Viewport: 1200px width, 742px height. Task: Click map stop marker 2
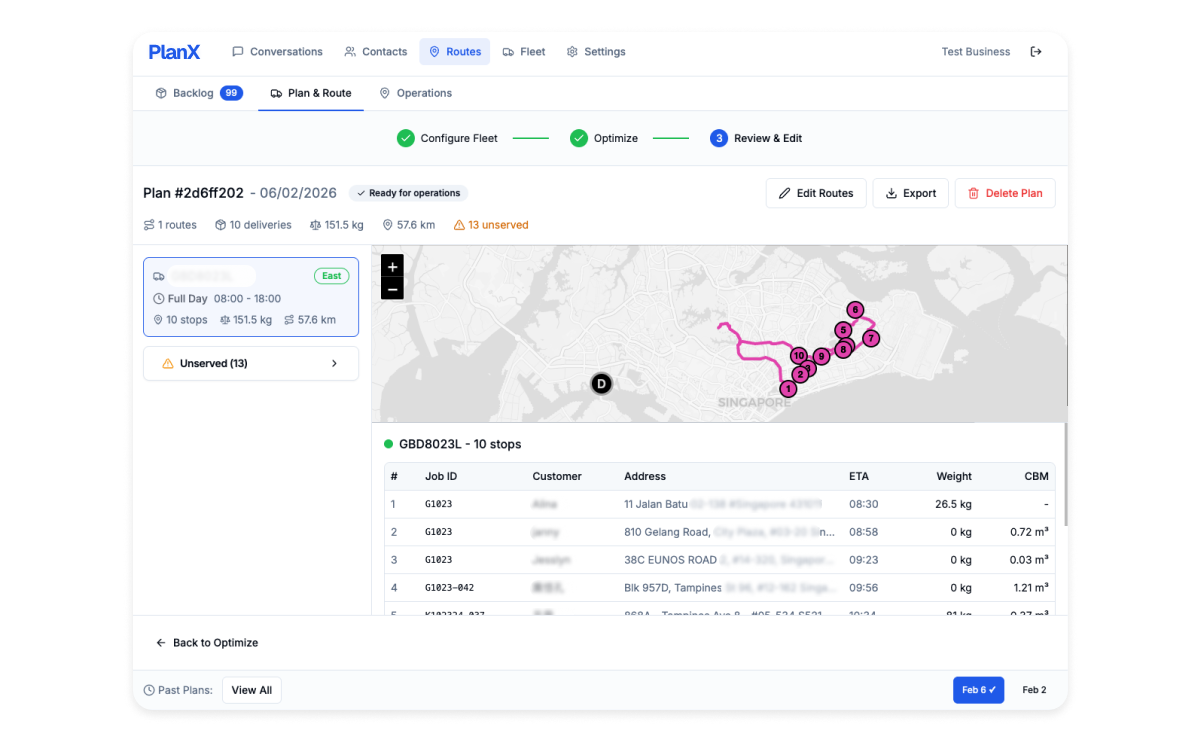pos(800,374)
